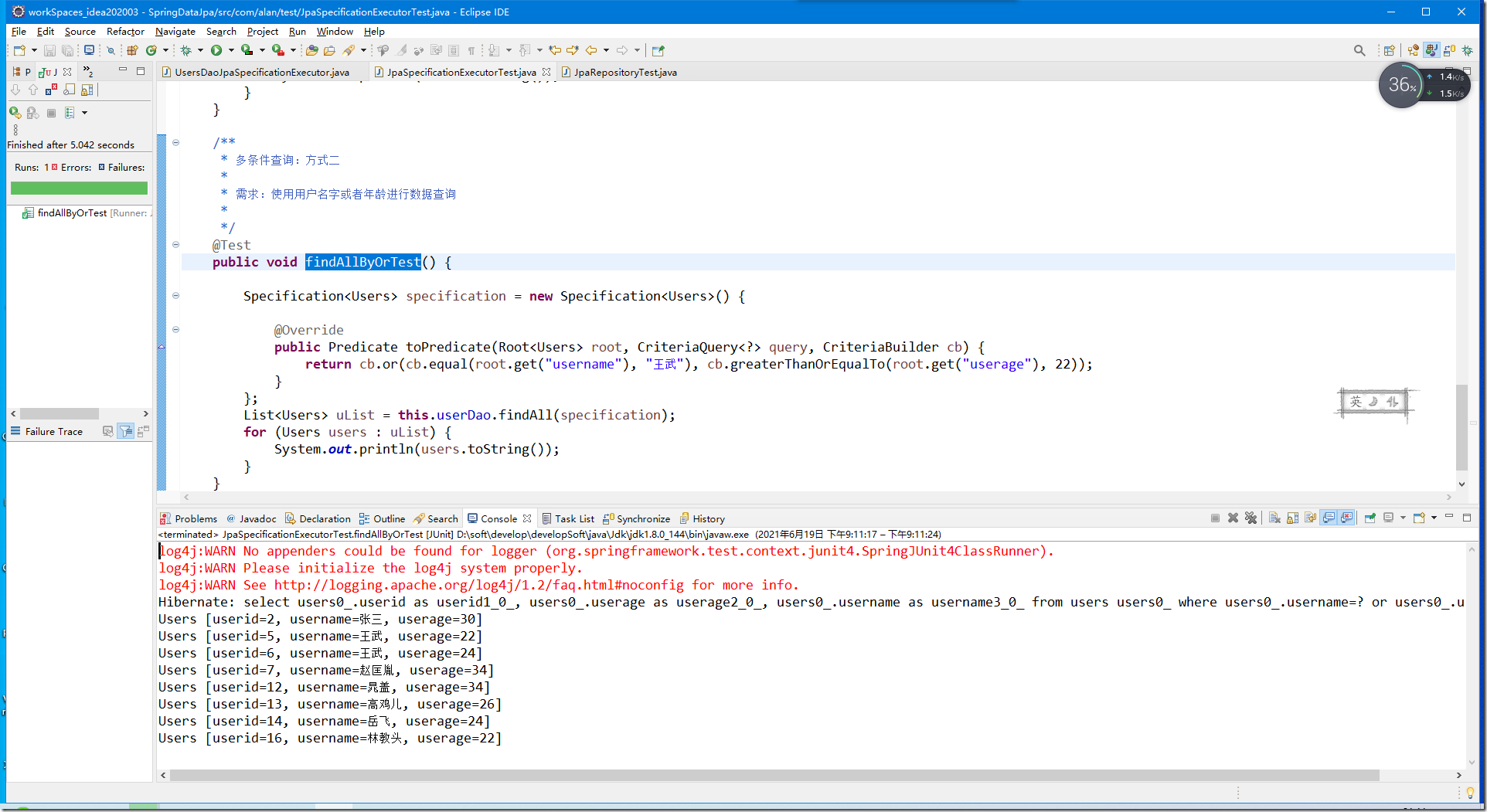The width and height of the screenshot is (1487, 812).
Task: Toggle Word Wrap in the Console toolbar
Action: (1311, 518)
